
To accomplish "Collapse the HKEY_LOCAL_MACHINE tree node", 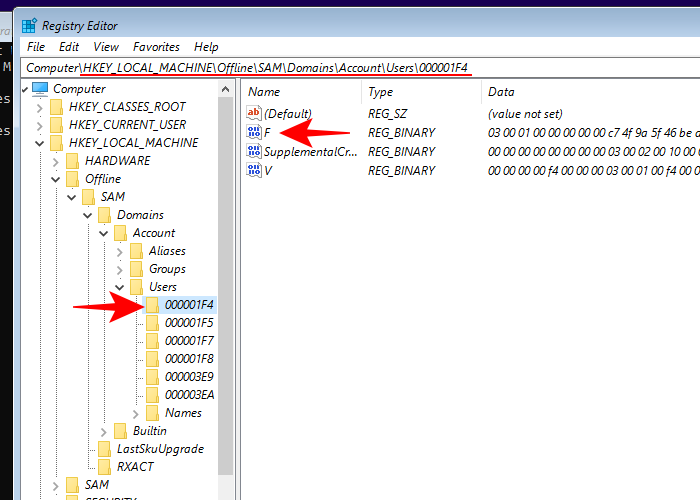I will 40,143.
